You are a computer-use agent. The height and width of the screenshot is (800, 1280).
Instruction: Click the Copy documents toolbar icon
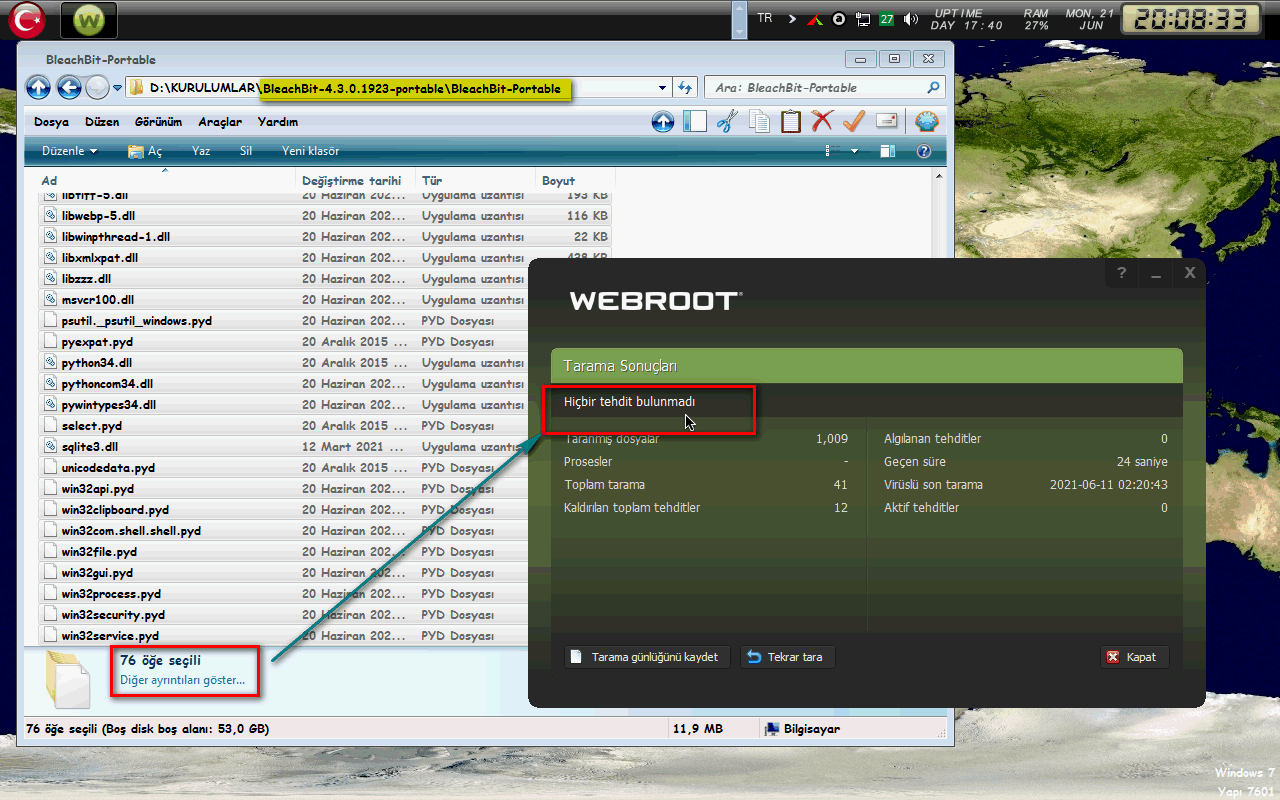point(759,122)
